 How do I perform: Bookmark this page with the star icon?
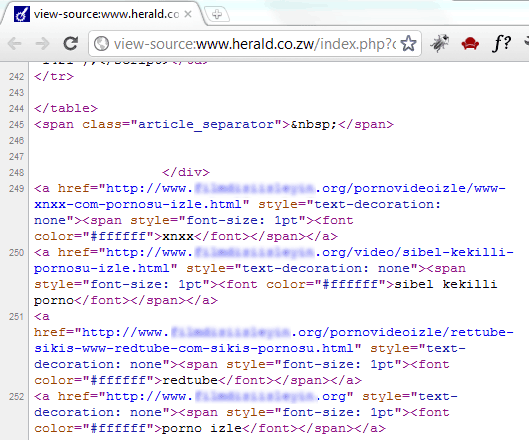(409, 43)
